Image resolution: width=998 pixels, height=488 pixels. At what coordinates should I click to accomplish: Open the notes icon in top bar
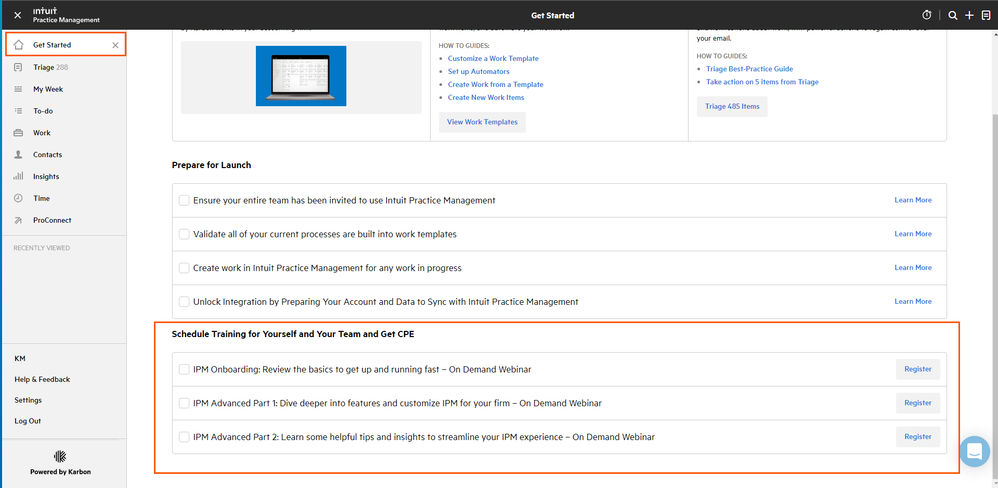point(985,16)
